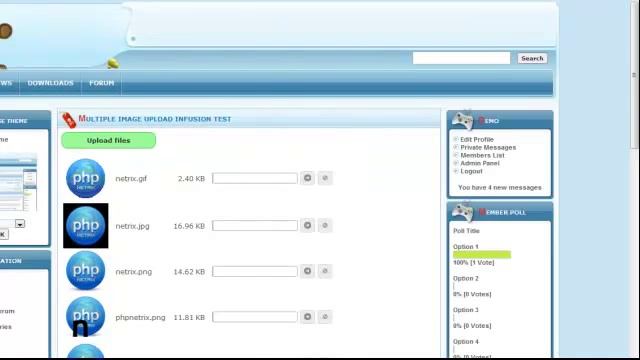Click the theme preview thumbnail in the left panel
640x360 pixels.
point(18,182)
